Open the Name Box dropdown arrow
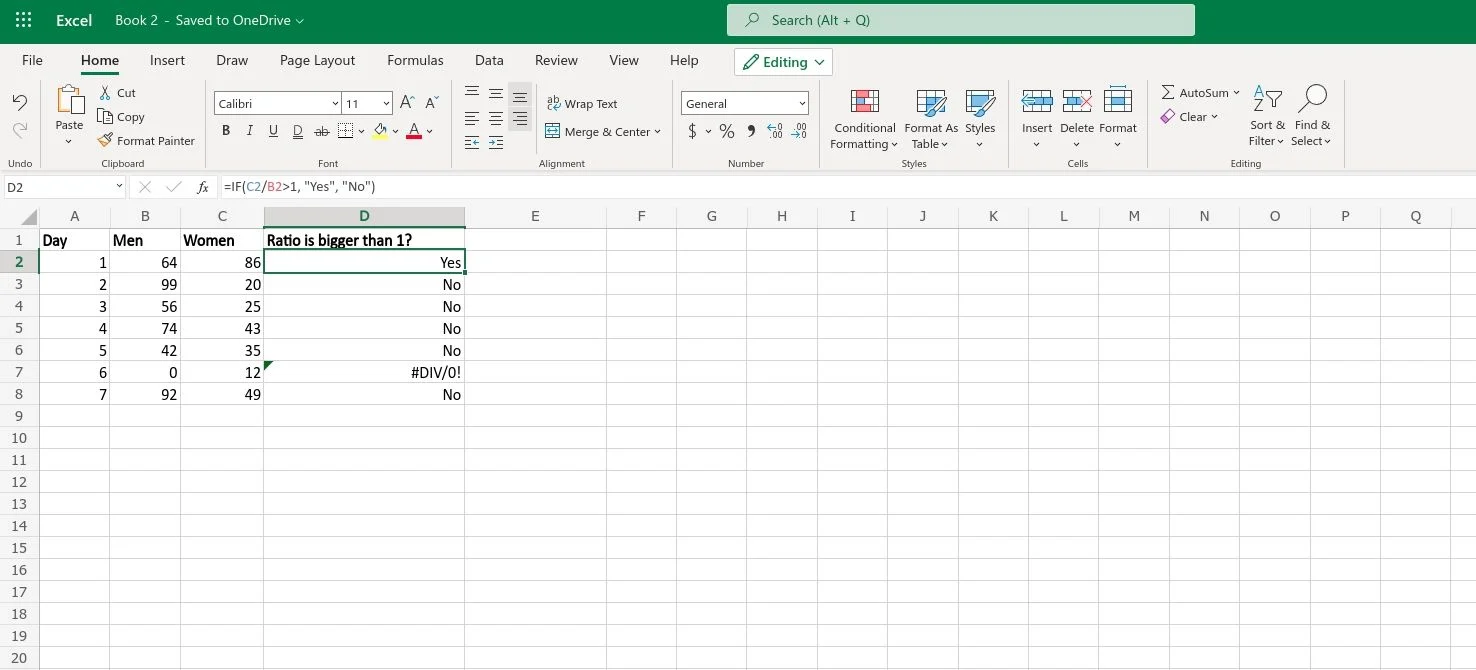This screenshot has height=670, width=1476. click(x=119, y=186)
